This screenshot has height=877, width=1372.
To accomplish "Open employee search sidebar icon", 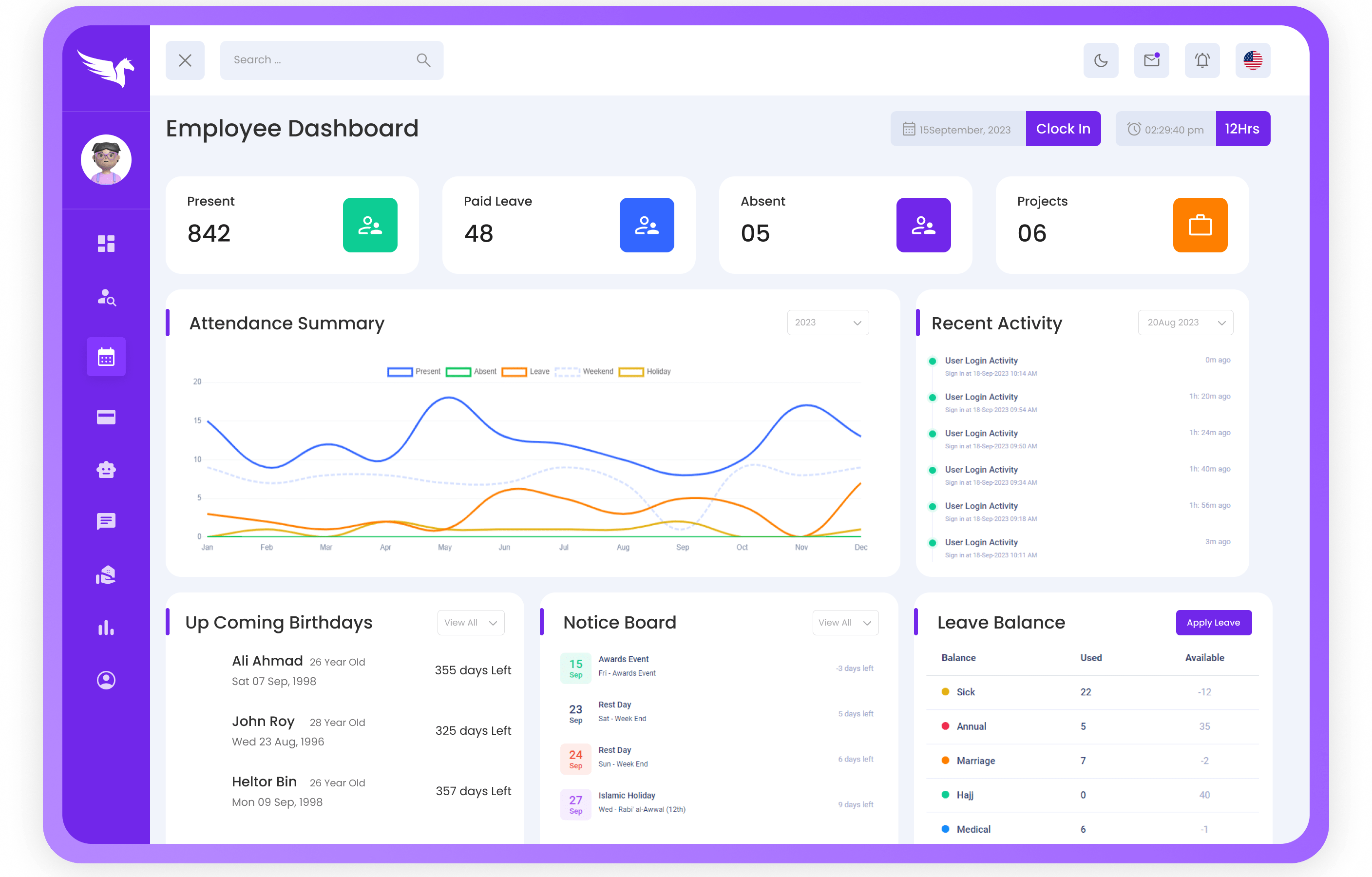I will click(x=106, y=298).
